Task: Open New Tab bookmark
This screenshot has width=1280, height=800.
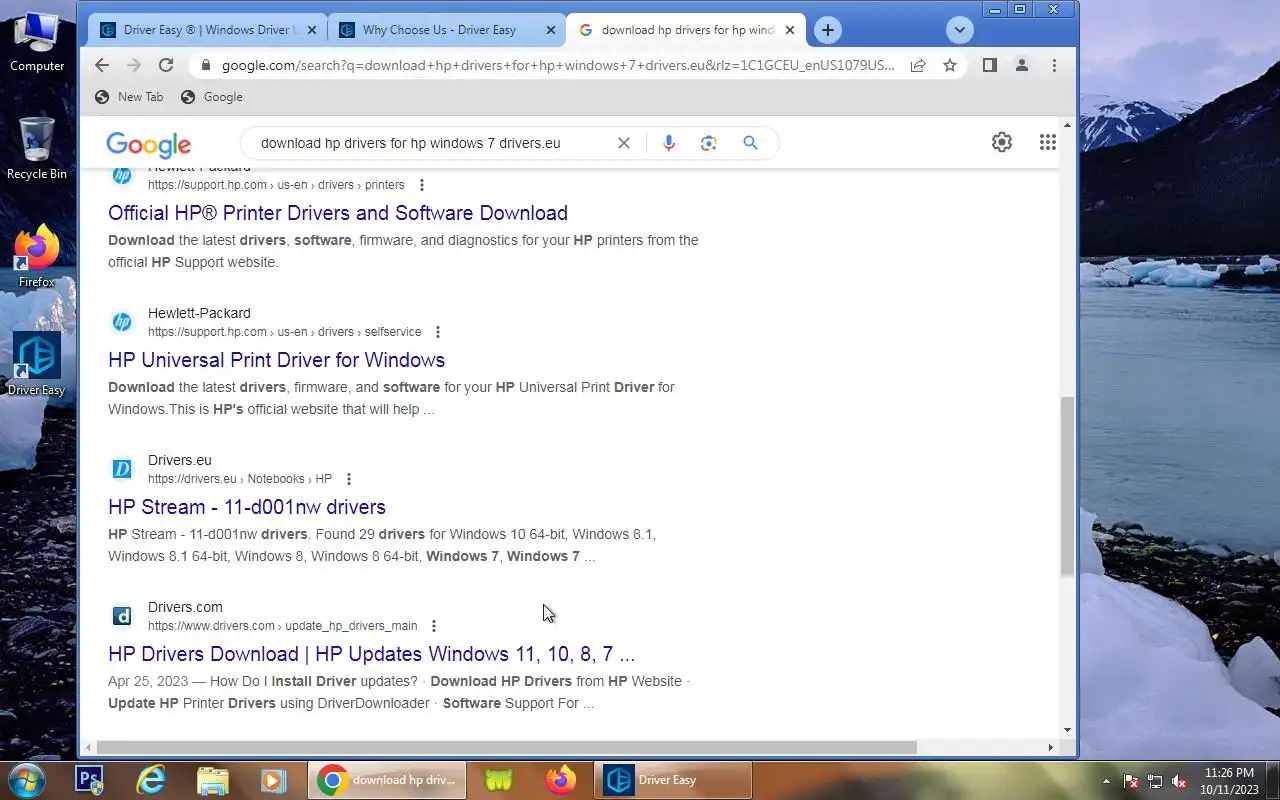Action: pyautogui.click(x=129, y=97)
